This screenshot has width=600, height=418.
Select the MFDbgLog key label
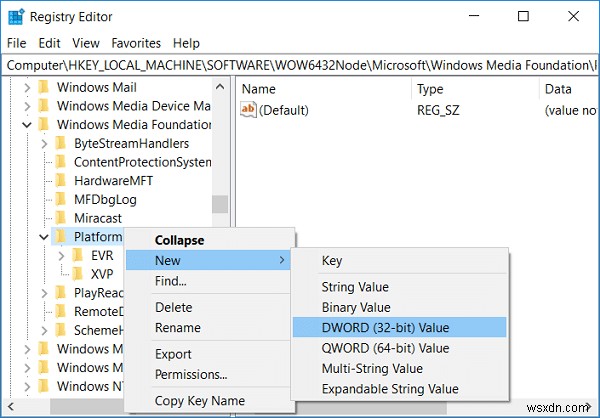105,199
